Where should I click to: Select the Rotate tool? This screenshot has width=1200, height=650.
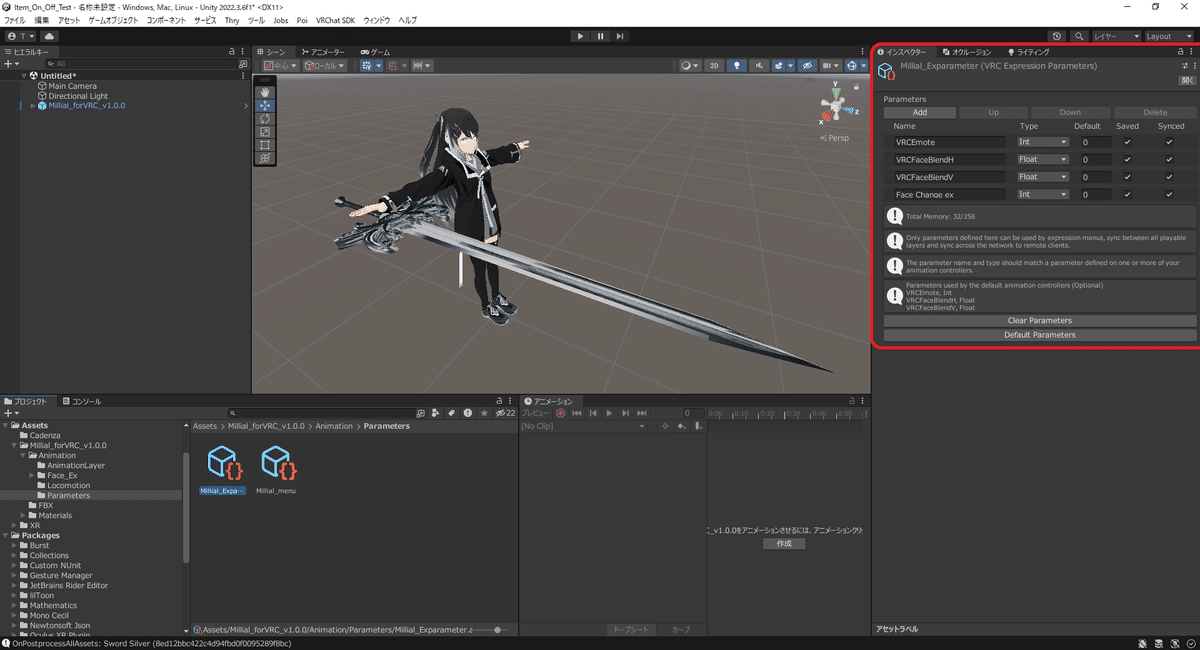(x=265, y=119)
